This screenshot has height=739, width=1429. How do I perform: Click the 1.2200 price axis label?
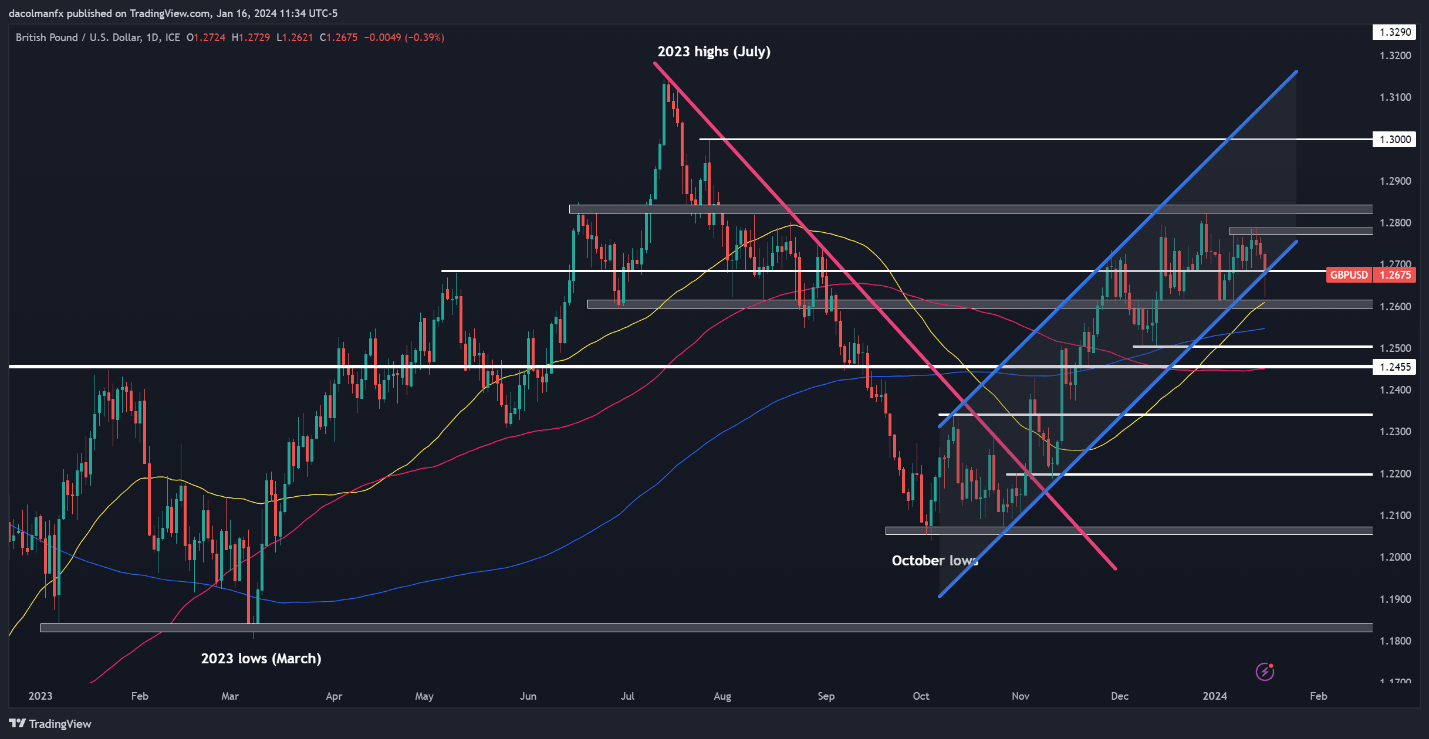click(1394, 473)
